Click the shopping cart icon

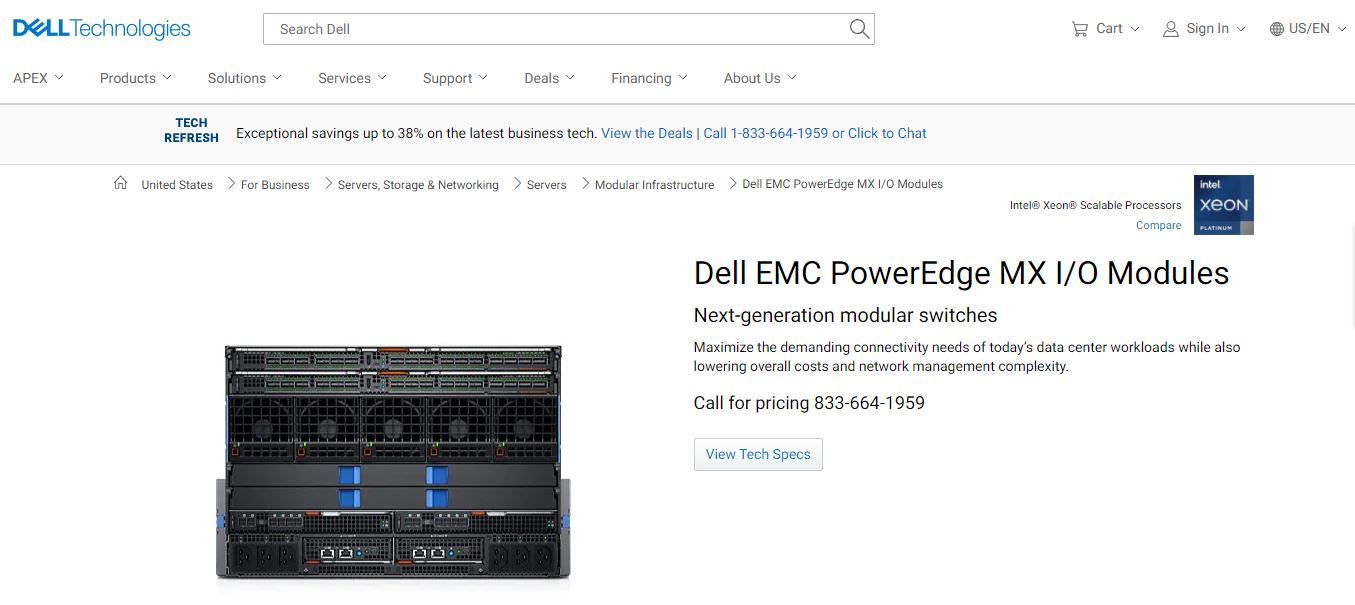tap(1079, 29)
